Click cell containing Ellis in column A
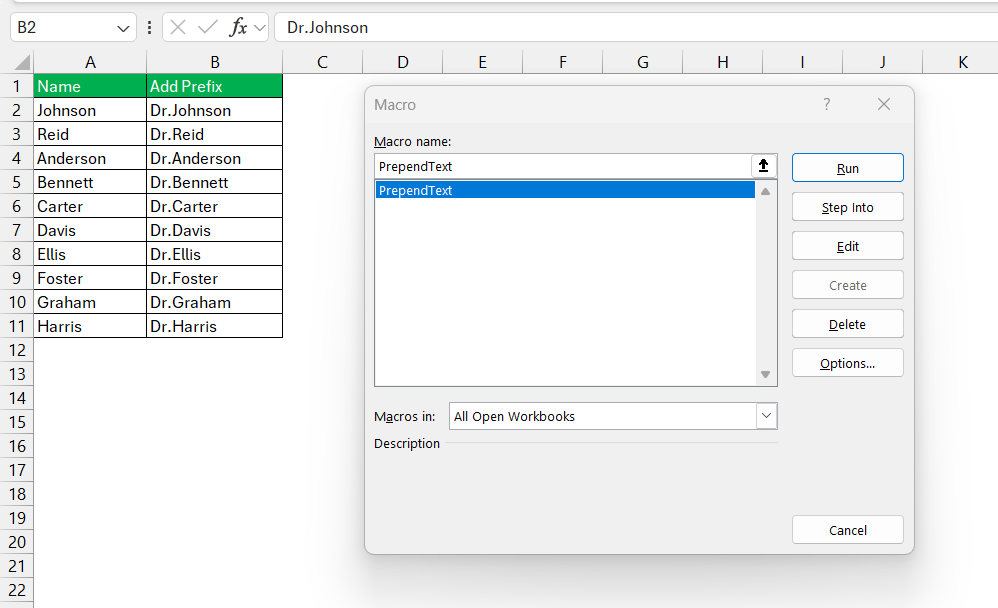 pos(90,254)
